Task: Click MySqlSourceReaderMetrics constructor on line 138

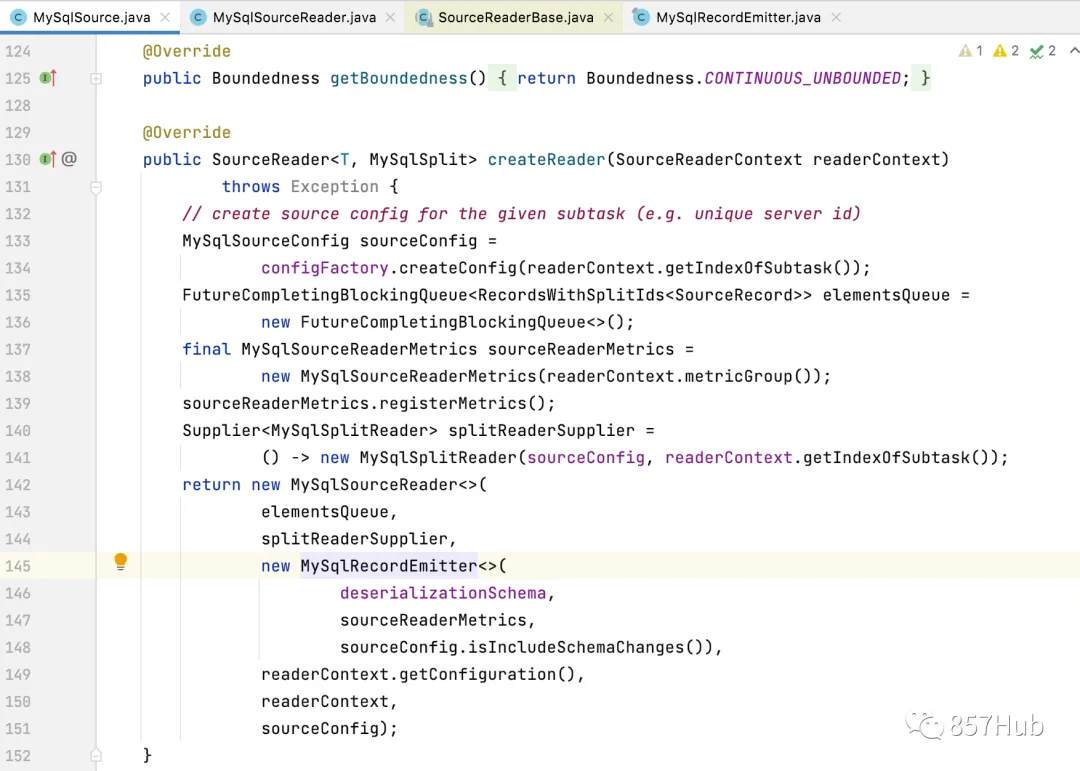Action: [418, 377]
